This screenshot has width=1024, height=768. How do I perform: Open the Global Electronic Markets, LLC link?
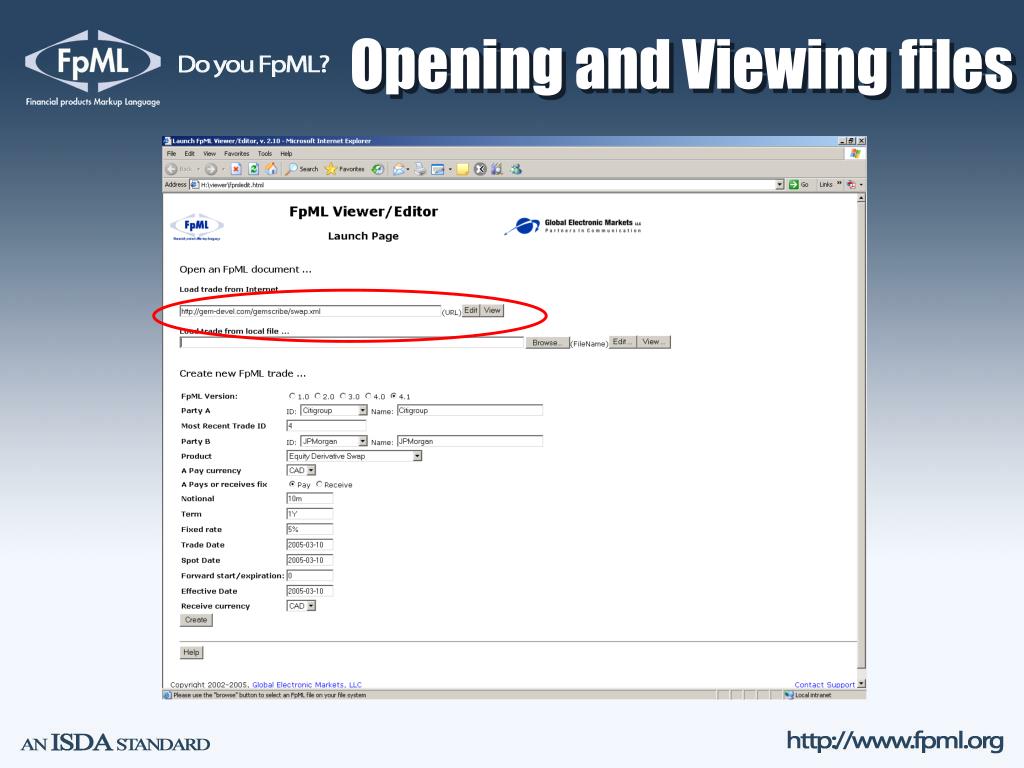(307, 684)
